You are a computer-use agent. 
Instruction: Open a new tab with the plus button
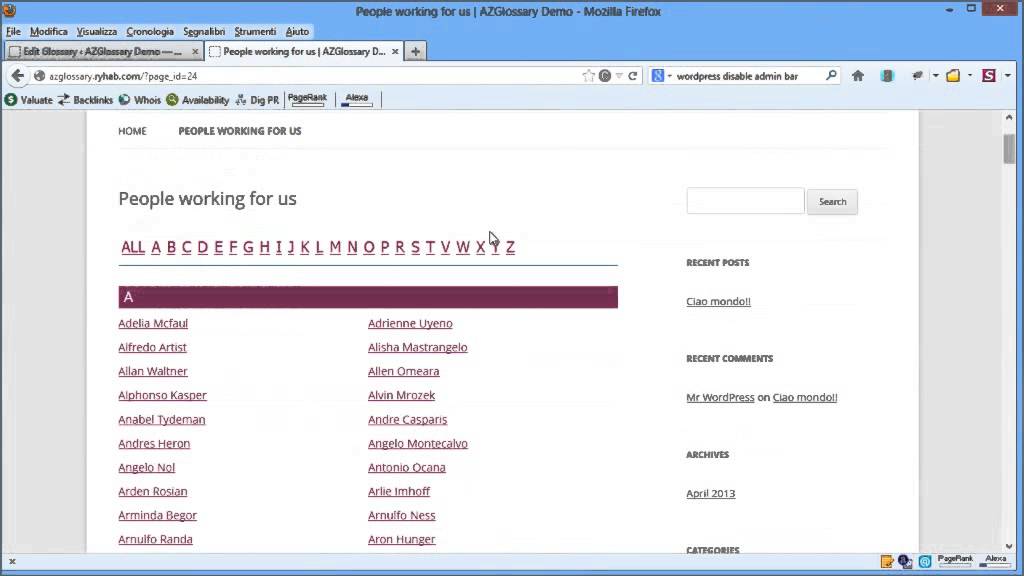(415, 51)
